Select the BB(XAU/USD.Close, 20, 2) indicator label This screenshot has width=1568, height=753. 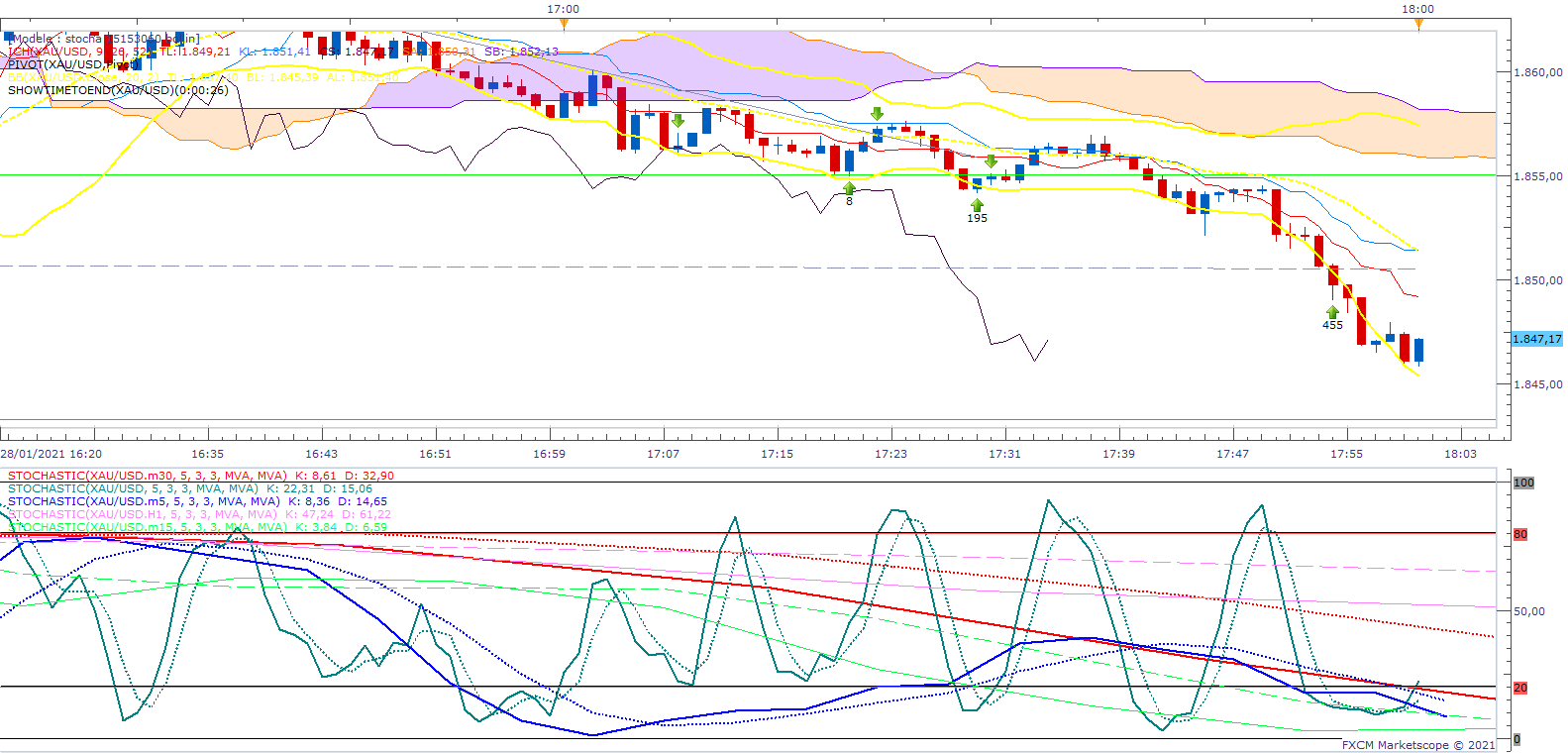[x=84, y=77]
